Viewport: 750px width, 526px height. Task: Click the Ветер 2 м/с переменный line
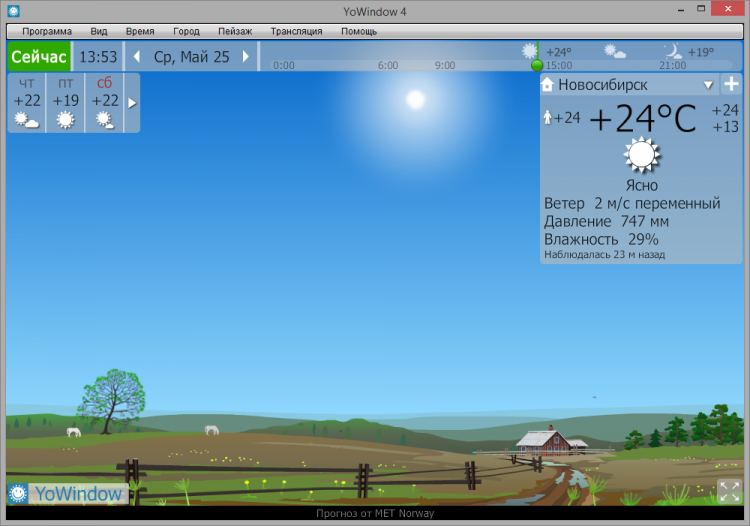pos(632,204)
